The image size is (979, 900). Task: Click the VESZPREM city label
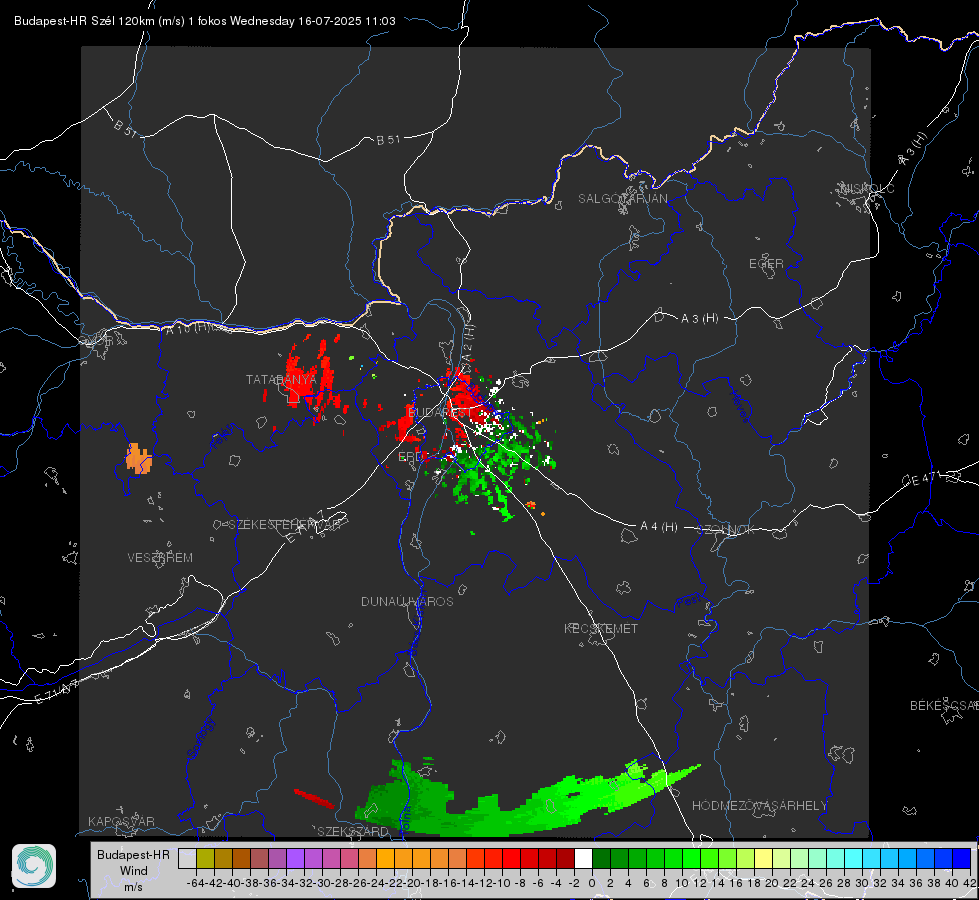tap(160, 557)
